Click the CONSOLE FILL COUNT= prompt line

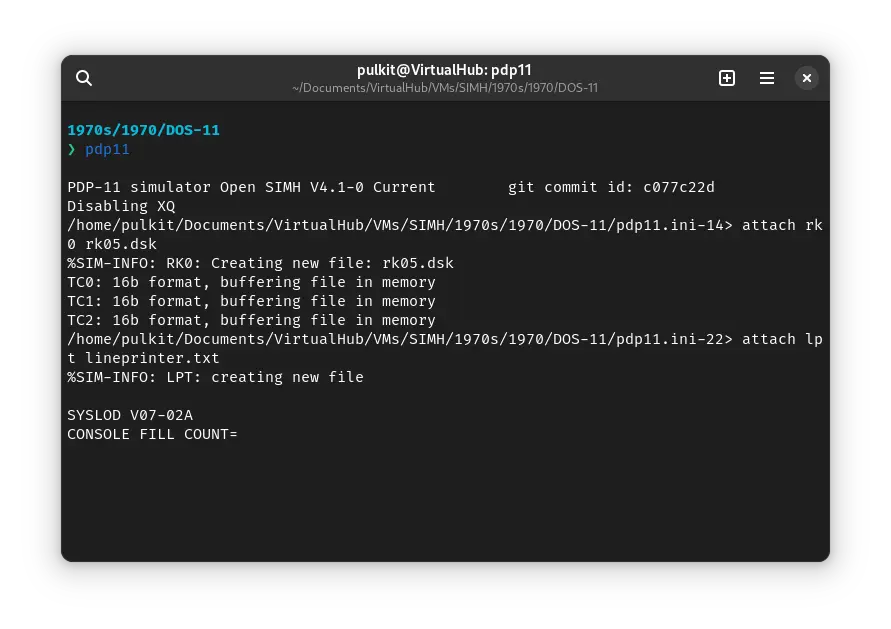click(152, 434)
